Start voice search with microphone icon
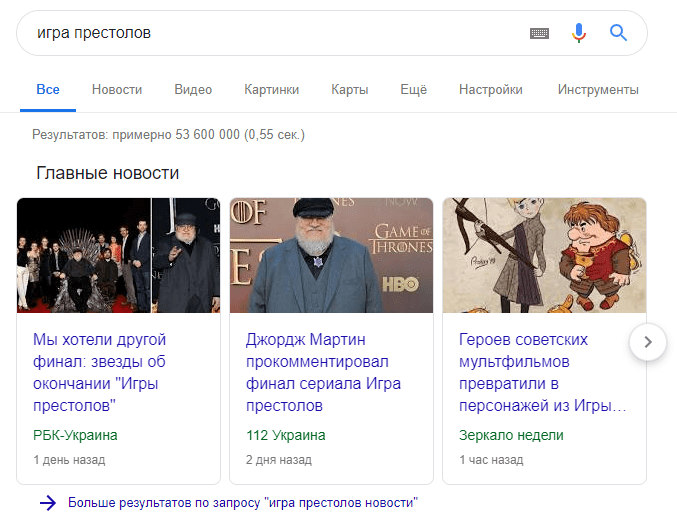The image size is (677, 525). (579, 33)
